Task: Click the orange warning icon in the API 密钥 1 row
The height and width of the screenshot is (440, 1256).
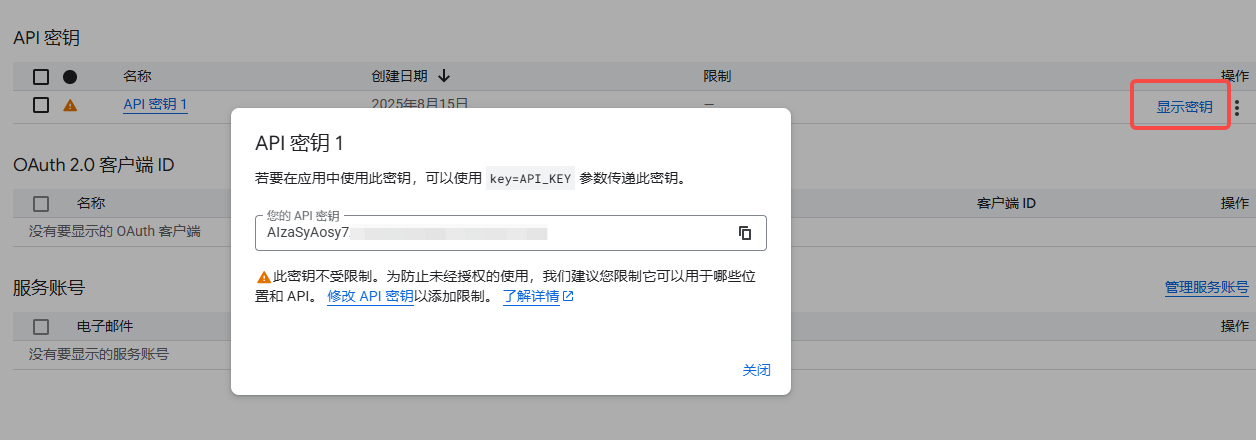Action: [x=70, y=105]
